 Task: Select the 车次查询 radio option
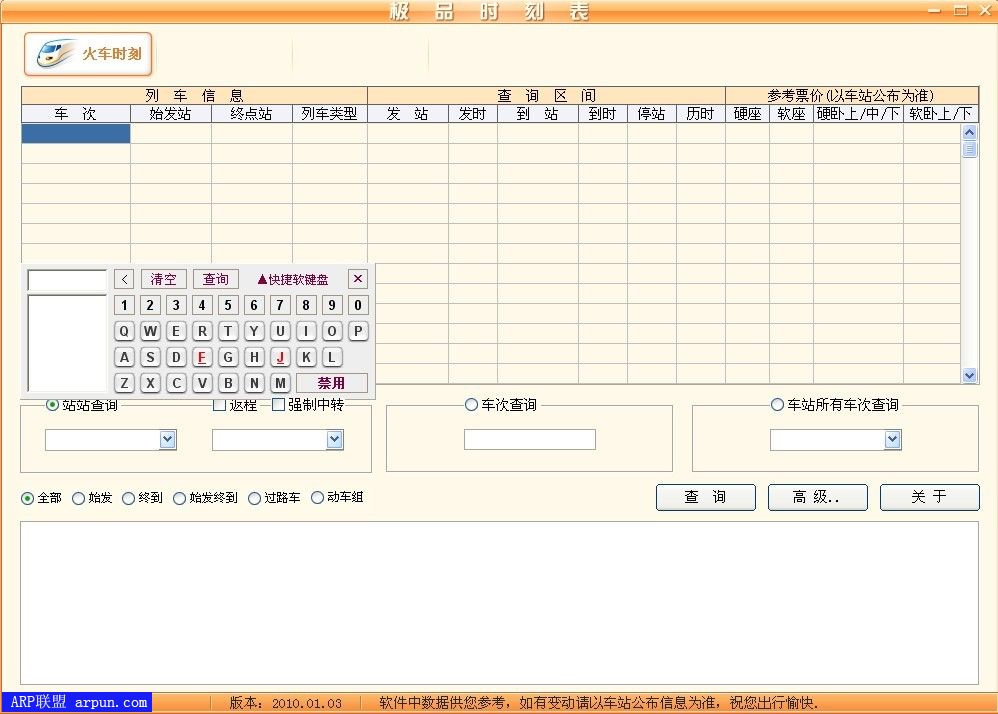click(x=471, y=404)
